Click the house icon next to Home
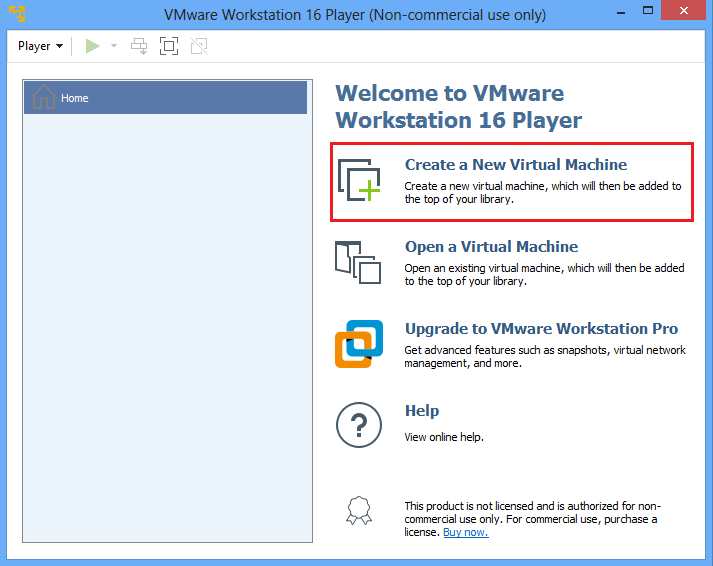The image size is (713, 566). 44,98
